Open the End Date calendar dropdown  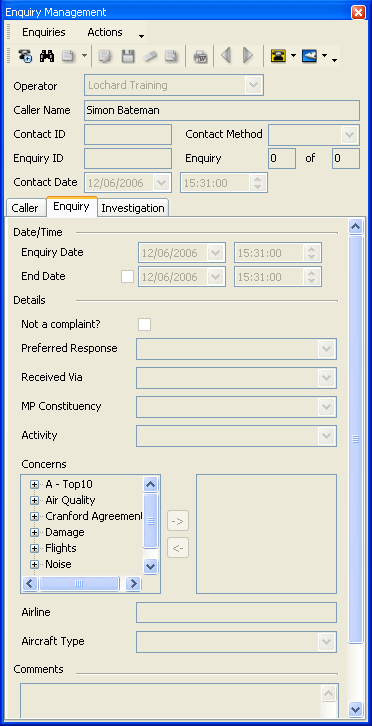pos(215,277)
